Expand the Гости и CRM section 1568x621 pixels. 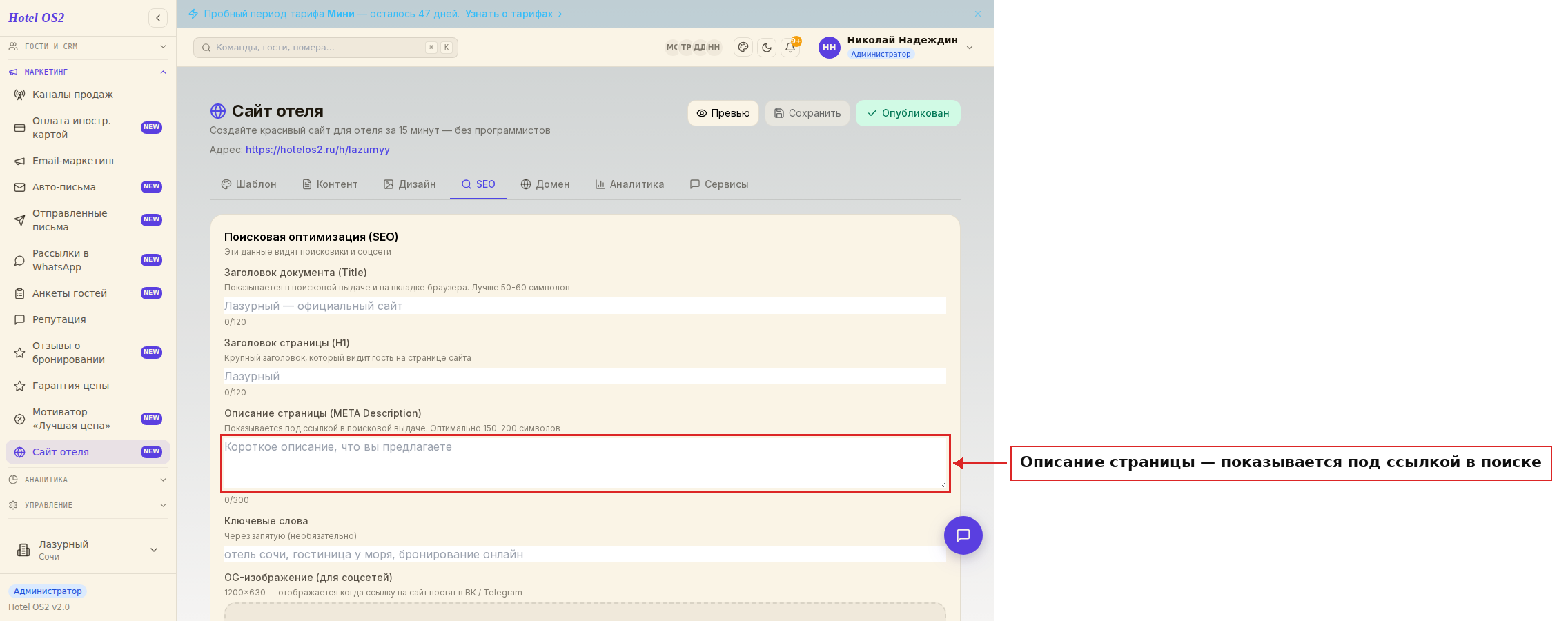[x=88, y=46]
